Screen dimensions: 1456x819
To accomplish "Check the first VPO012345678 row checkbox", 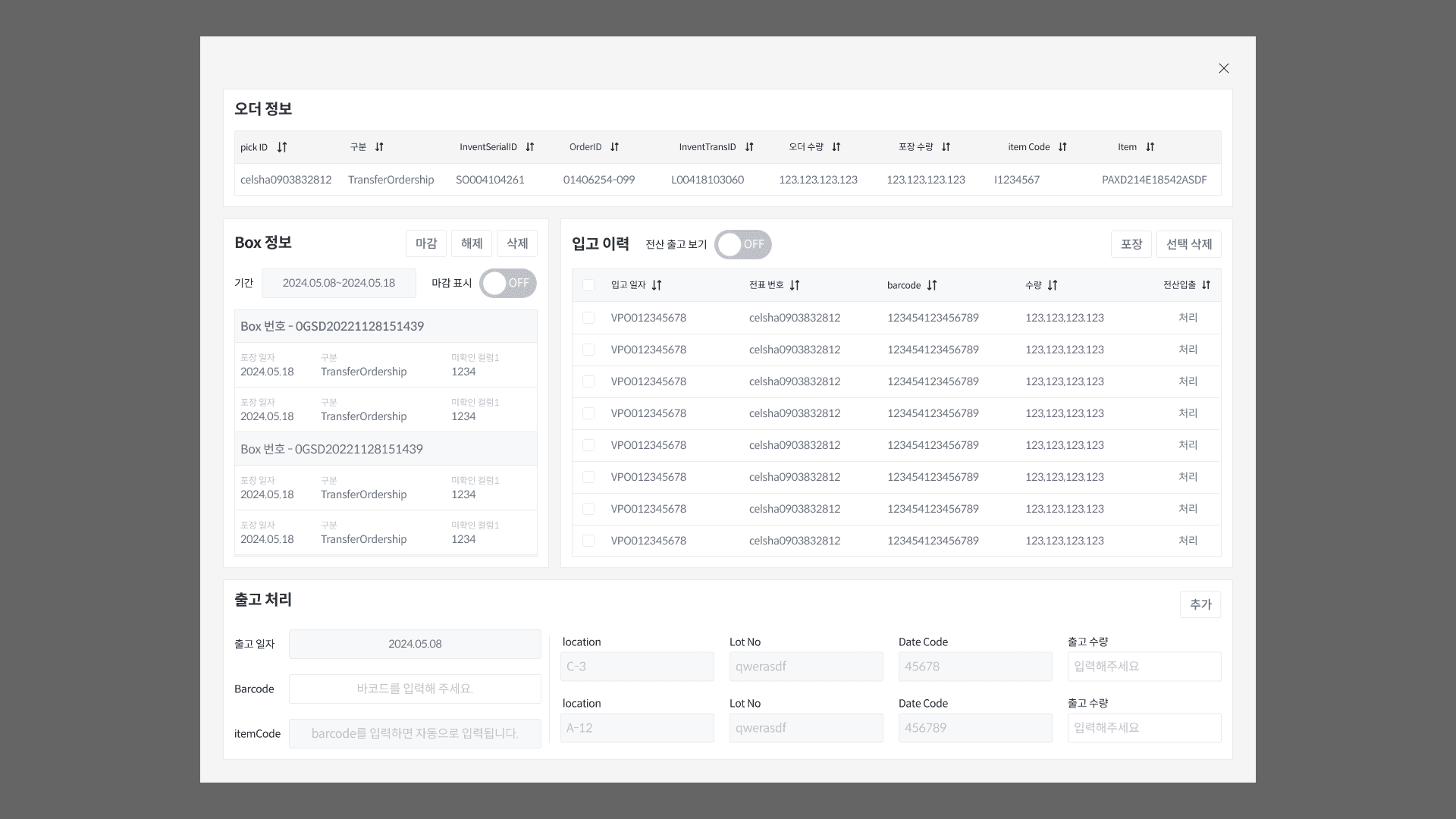I will pos(588,318).
